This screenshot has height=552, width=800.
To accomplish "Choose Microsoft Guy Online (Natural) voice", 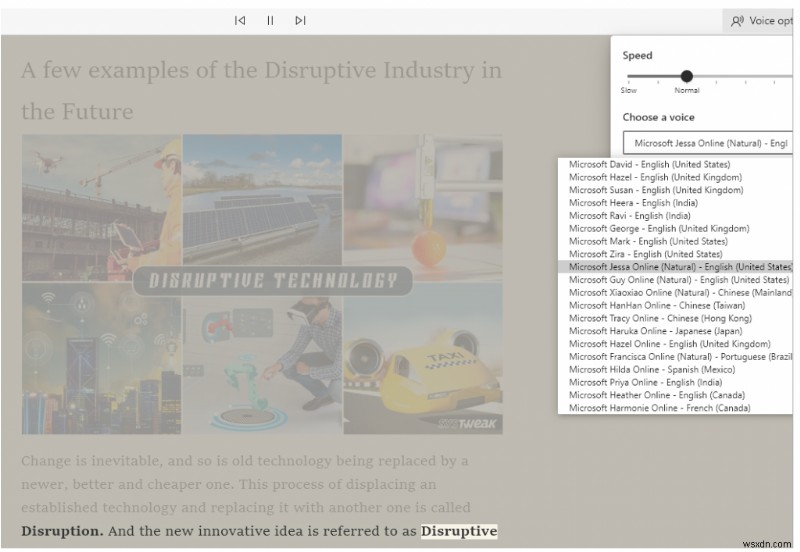I will [x=676, y=280].
